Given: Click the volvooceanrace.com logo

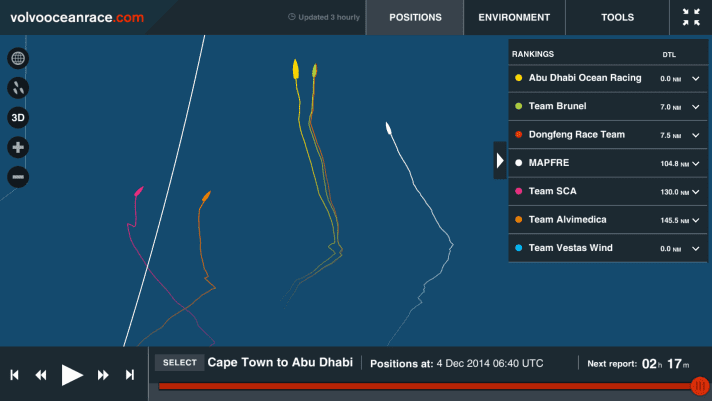Looking at the screenshot, I should click(x=77, y=17).
